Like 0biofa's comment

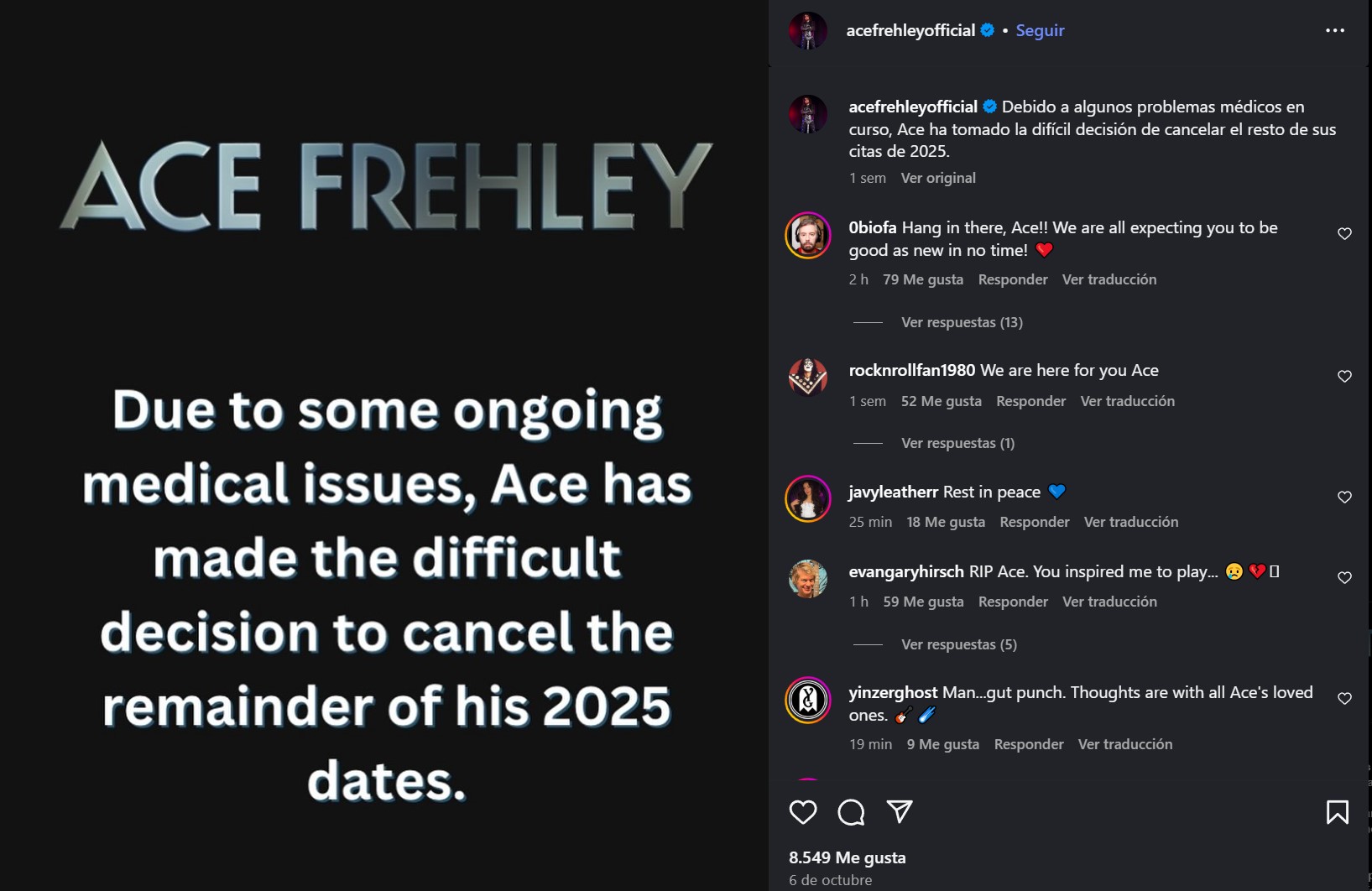[1344, 234]
